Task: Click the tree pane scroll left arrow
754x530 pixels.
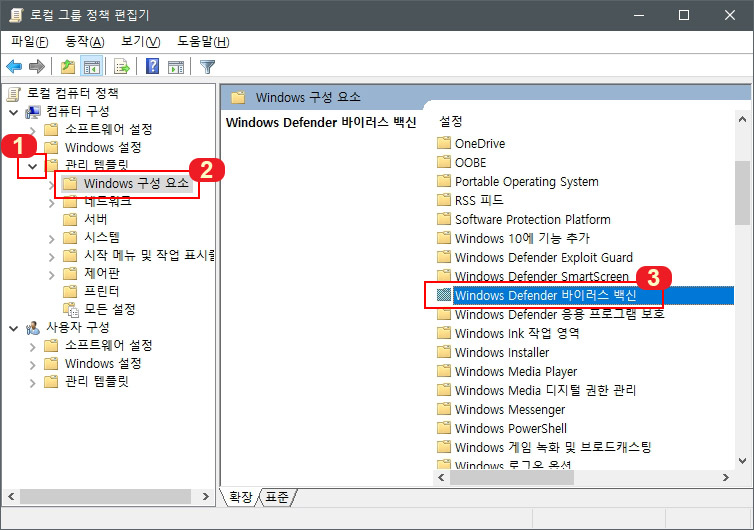Action: click(12, 496)
